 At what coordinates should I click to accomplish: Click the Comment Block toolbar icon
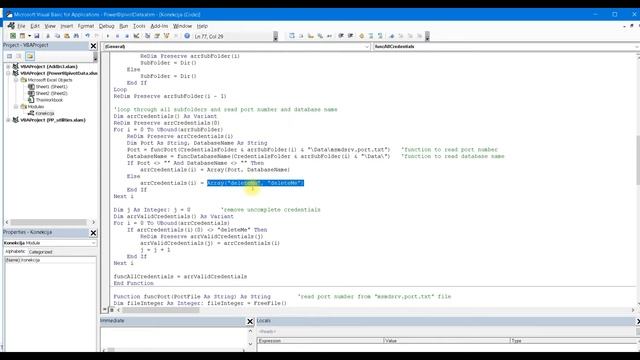(371, 36)
